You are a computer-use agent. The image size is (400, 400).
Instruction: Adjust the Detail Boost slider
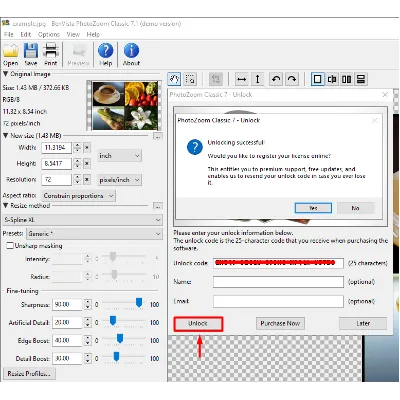pyautogui.click(x=116, y=357)
